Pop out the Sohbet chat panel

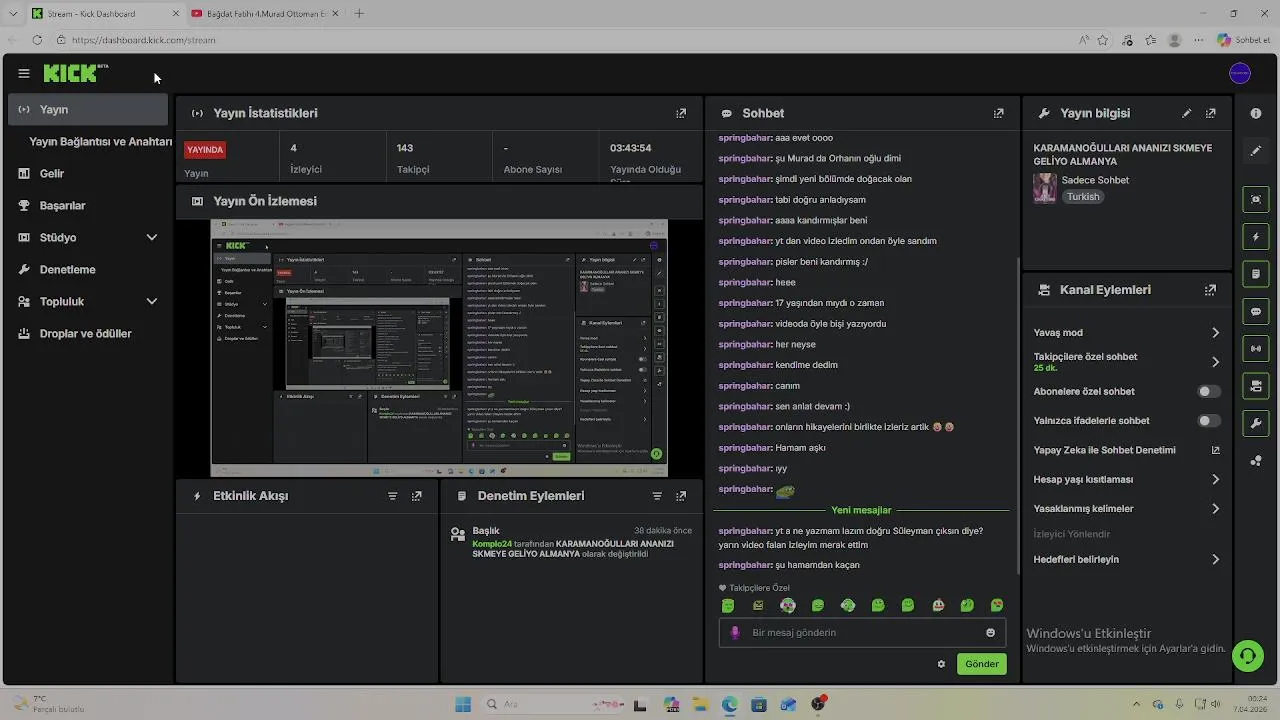[998, 114]
